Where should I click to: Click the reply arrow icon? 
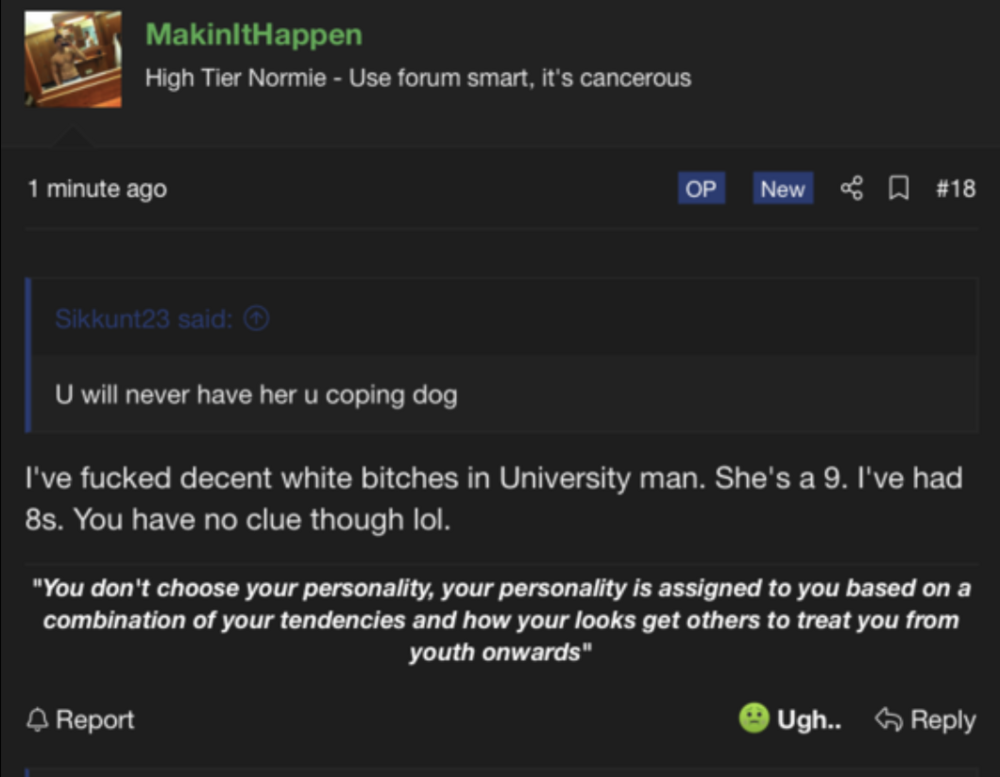pos(889,720)
